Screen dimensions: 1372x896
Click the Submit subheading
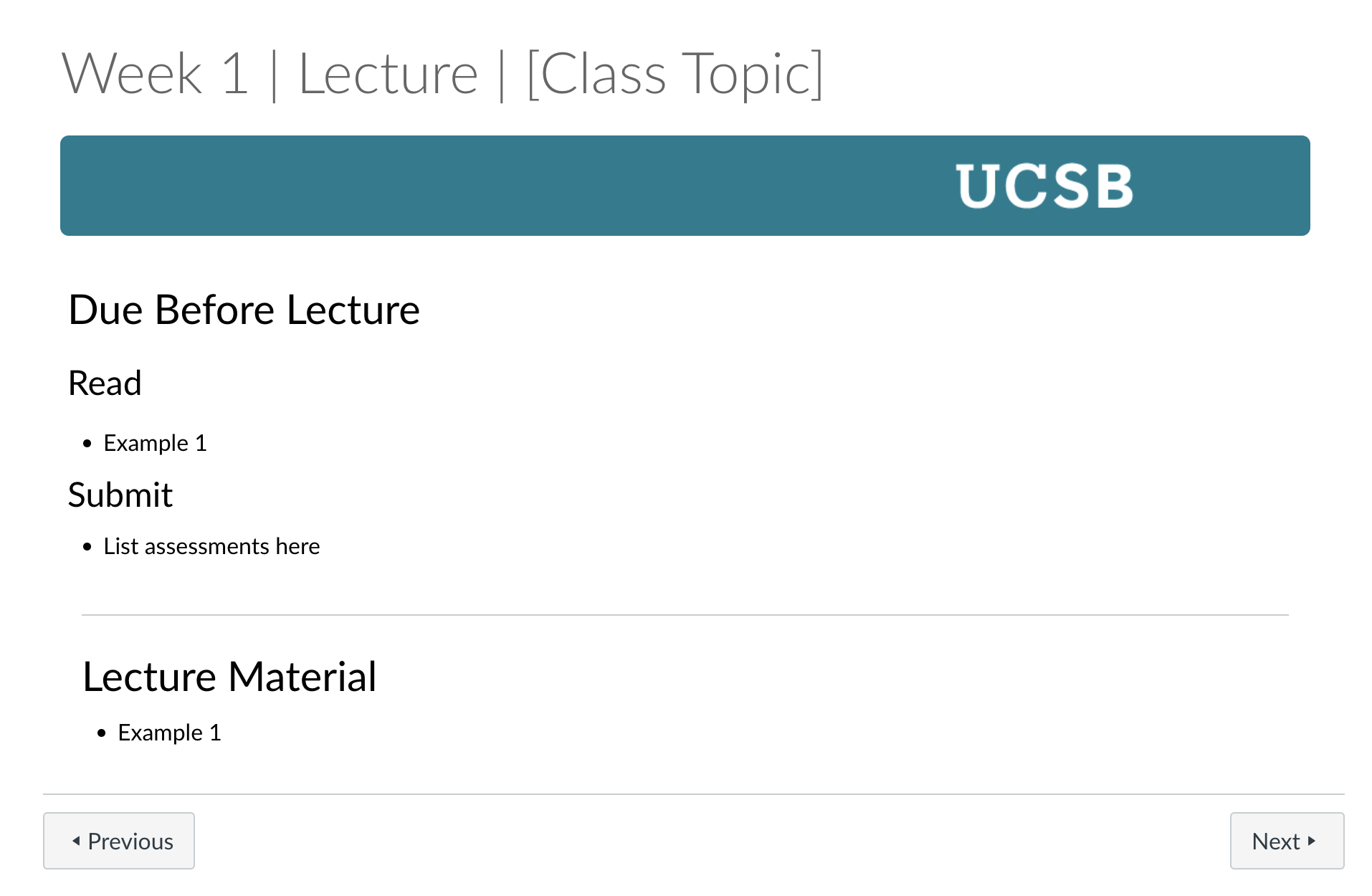click(120, 494)
